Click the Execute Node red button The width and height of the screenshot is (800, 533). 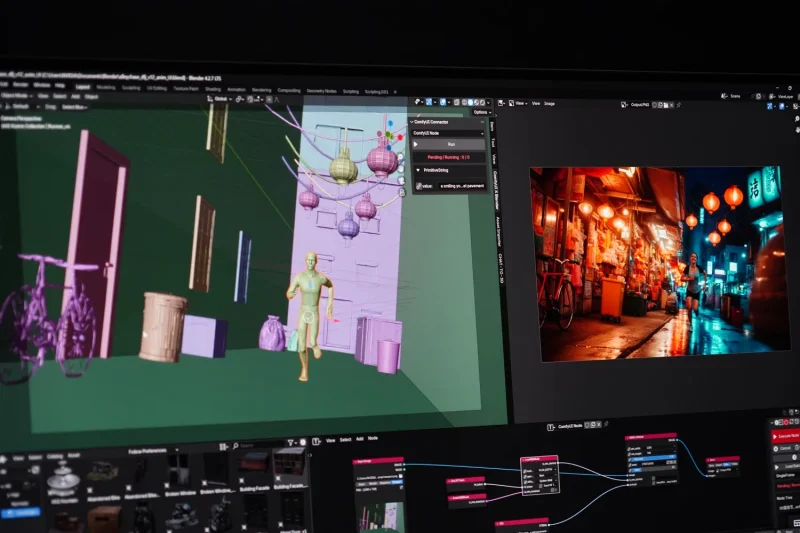[x=785, y=437]
